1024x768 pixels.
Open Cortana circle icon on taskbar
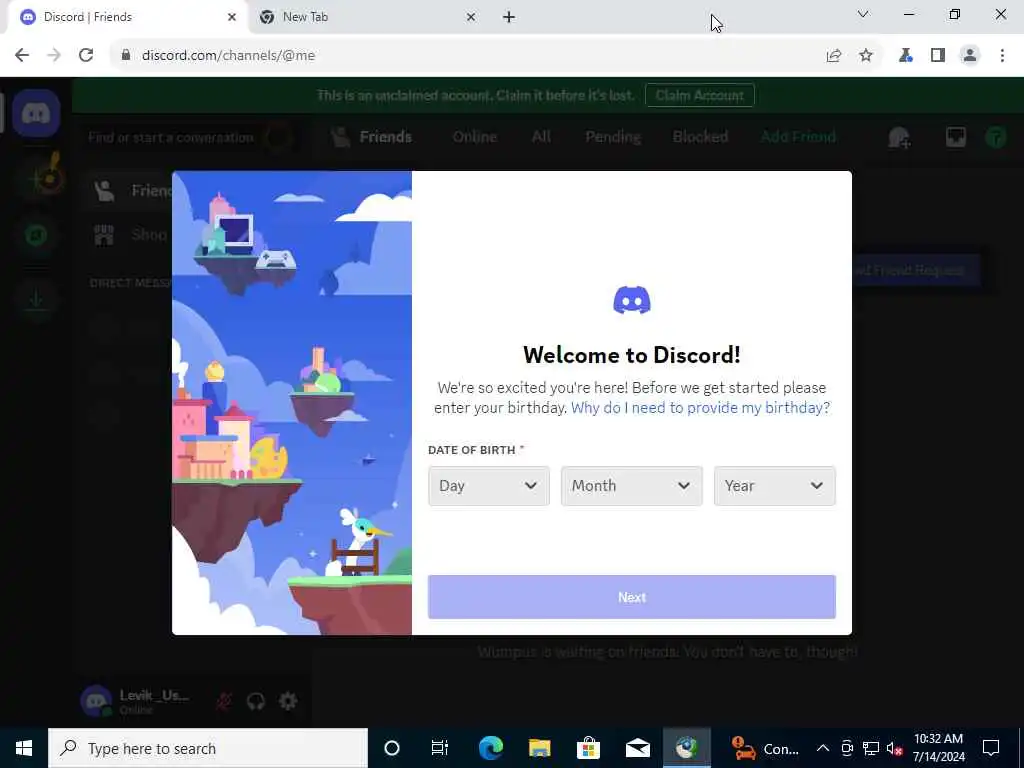(x=392, y=748)
